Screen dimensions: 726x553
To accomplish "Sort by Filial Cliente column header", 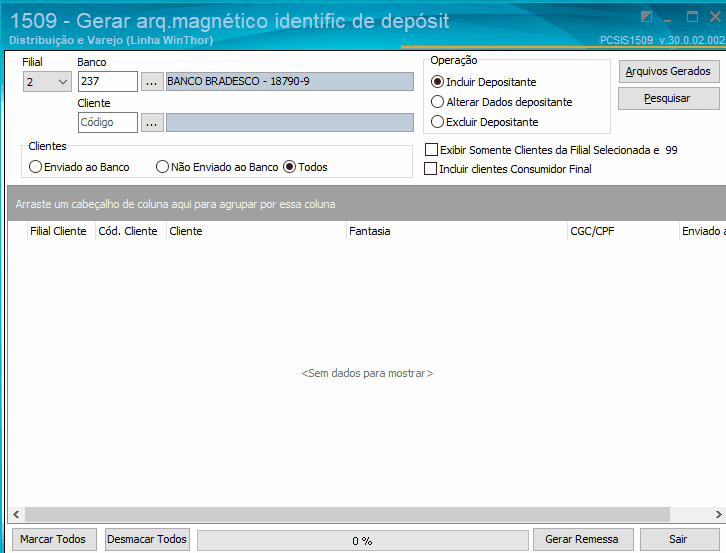I will coord(61,231).
